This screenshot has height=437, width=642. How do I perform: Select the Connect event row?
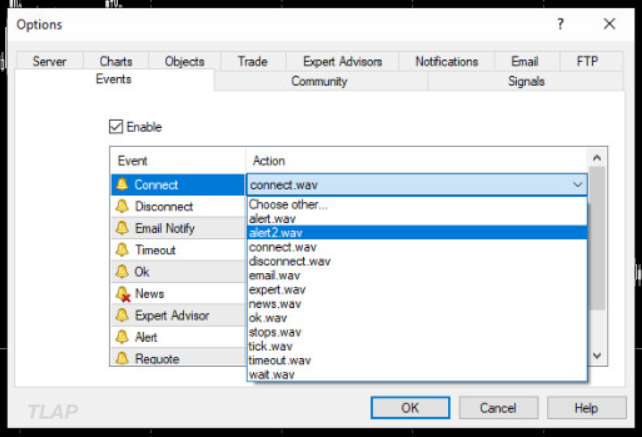coord(178,185)
